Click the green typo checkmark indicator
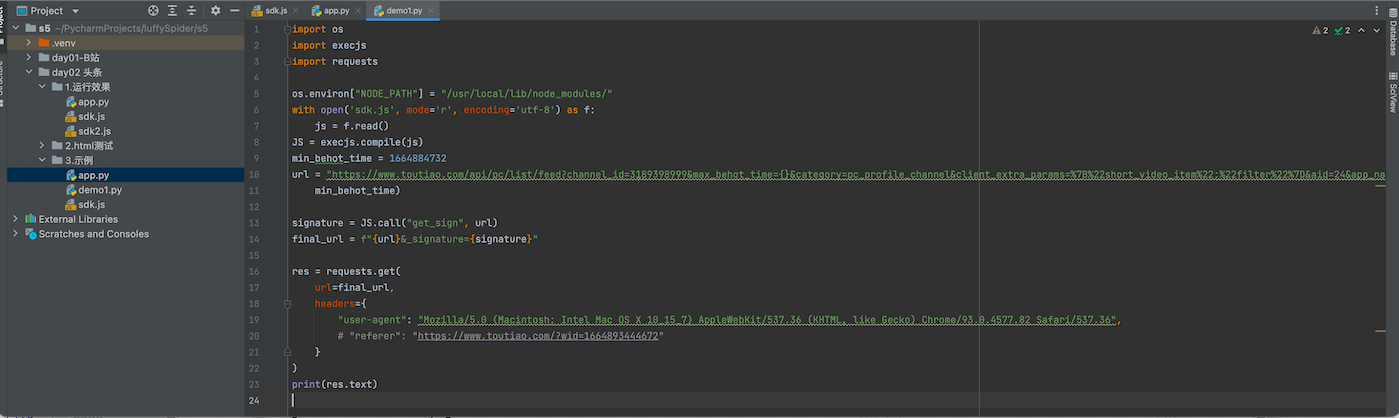 (x=1342, y=31)
